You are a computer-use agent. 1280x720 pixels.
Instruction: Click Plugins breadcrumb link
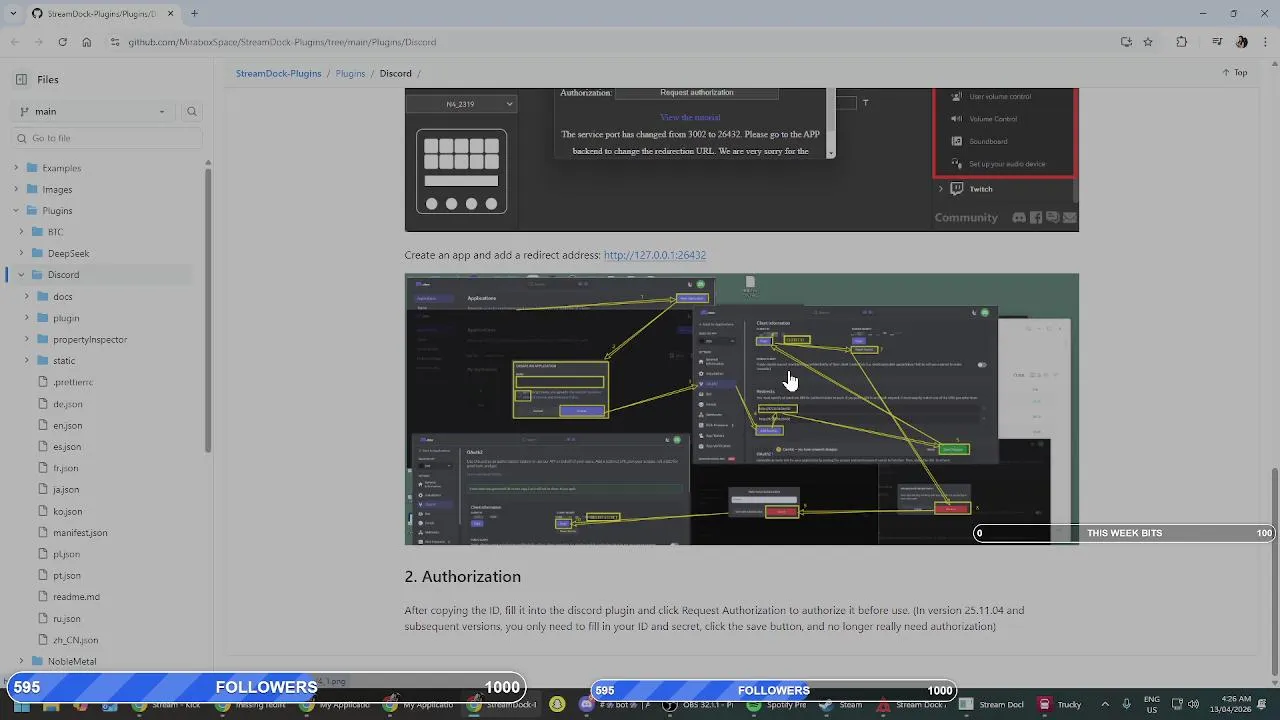[x=350, y=73]
